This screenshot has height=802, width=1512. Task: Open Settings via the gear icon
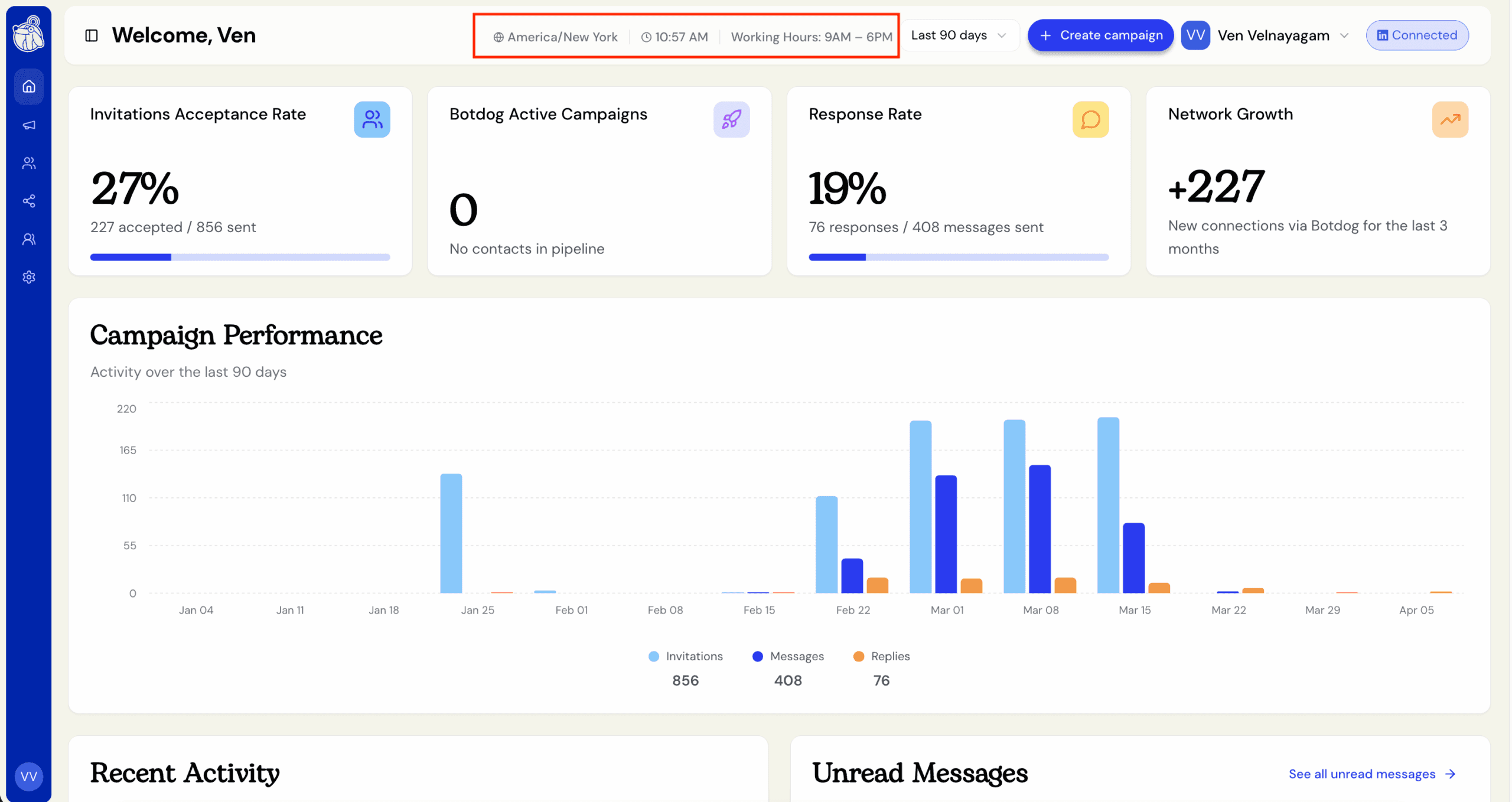coord(28,276)
